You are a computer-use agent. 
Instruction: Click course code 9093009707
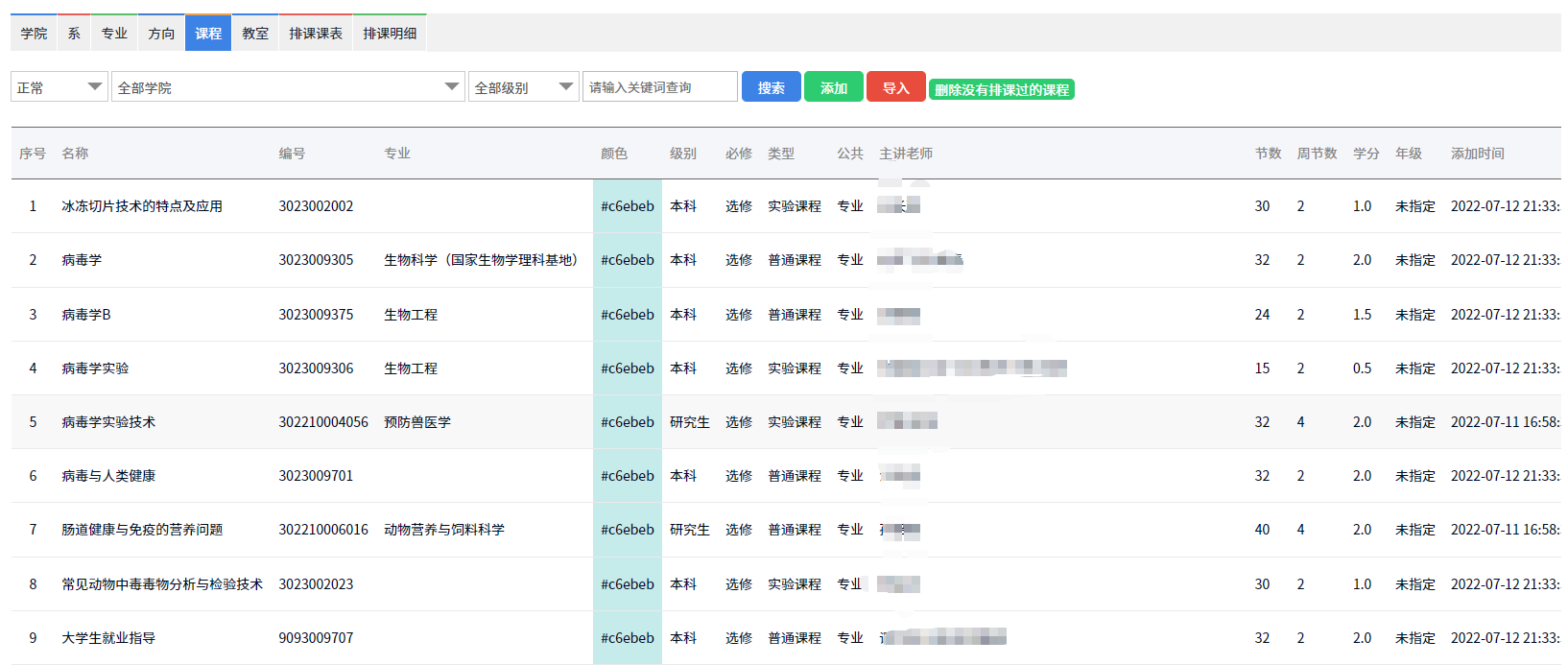click(x=316, y=638)
